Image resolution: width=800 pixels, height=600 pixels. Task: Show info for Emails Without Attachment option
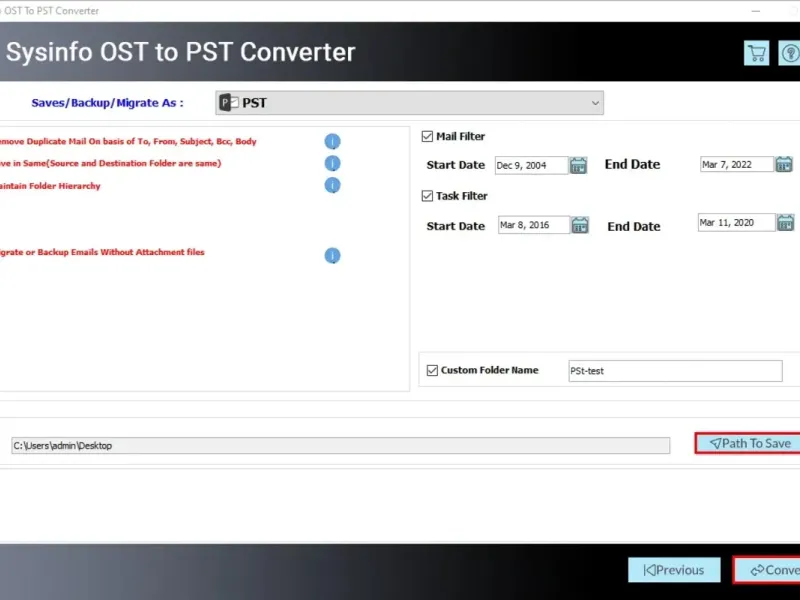[332, 256]
